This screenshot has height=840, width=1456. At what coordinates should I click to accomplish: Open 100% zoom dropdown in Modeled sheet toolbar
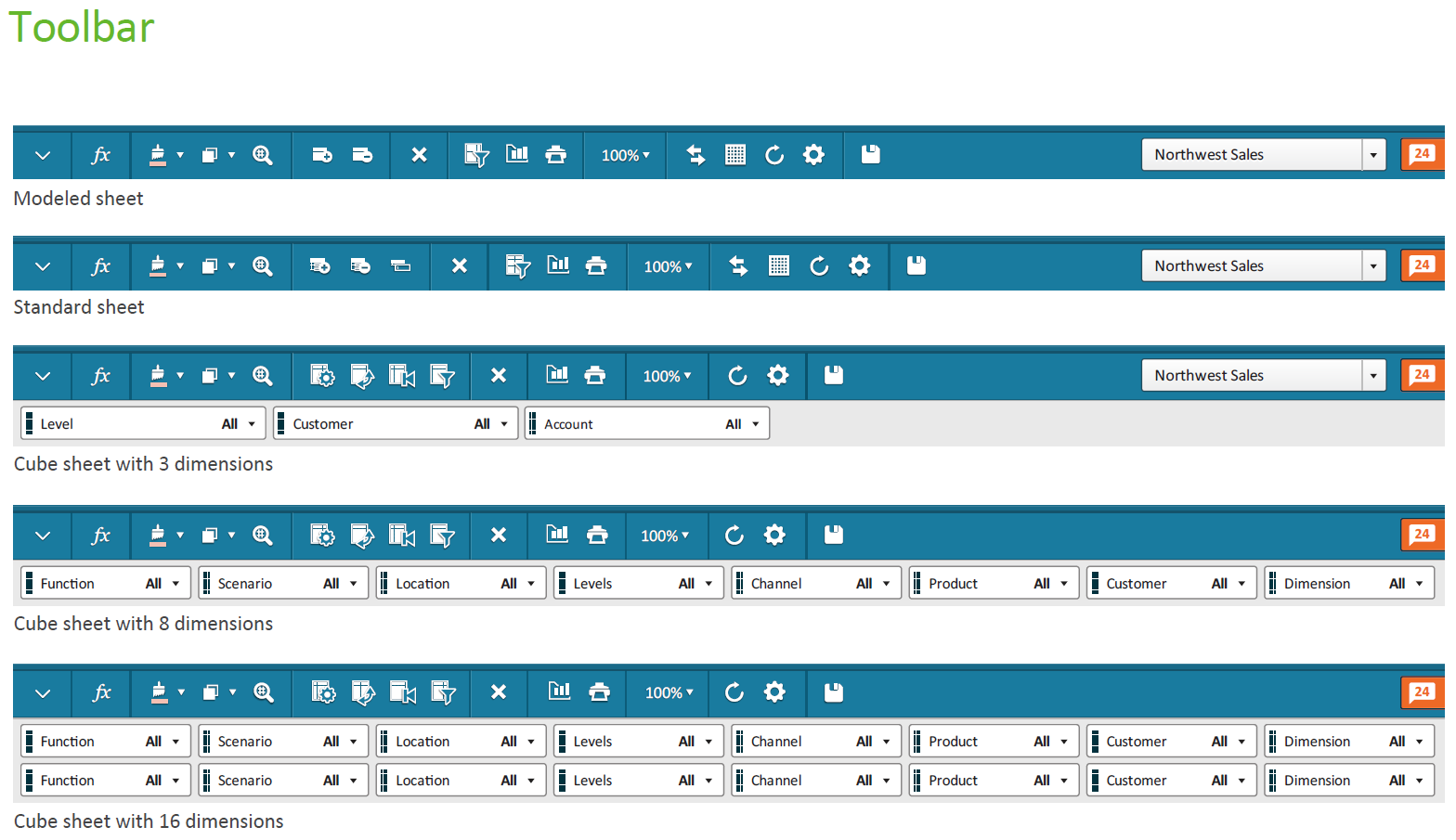point(626,155)
